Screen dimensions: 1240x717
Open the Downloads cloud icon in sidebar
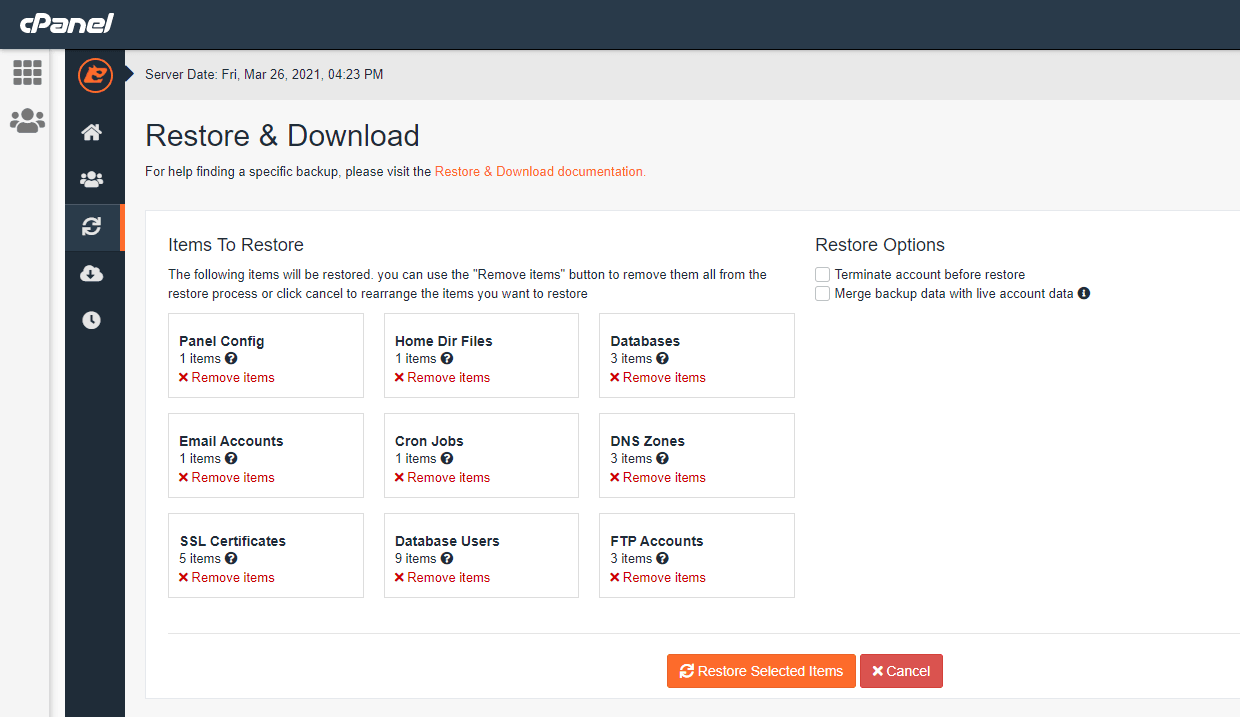click(x=91, y=274)
